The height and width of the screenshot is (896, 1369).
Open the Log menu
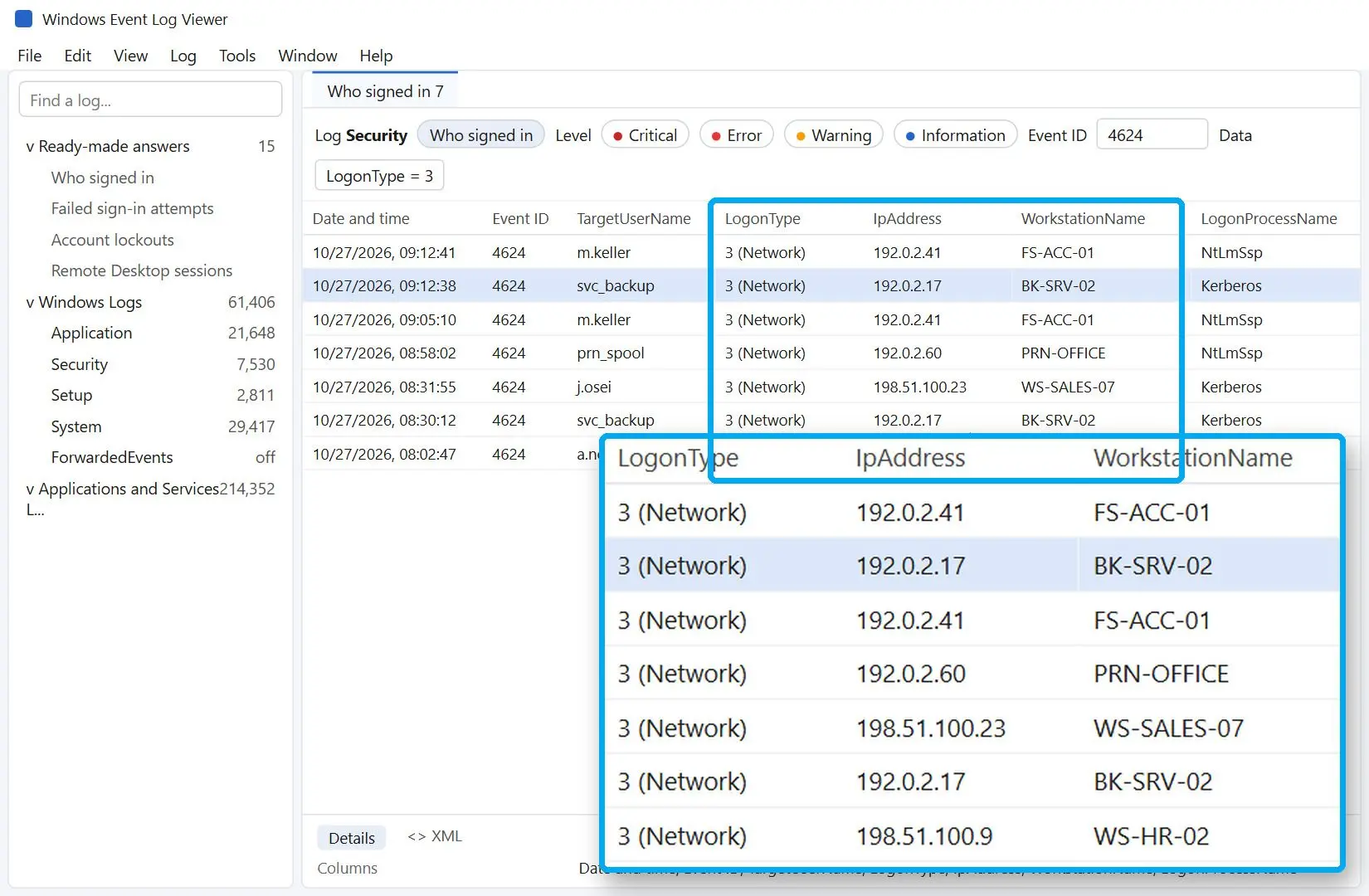(183, 56)
